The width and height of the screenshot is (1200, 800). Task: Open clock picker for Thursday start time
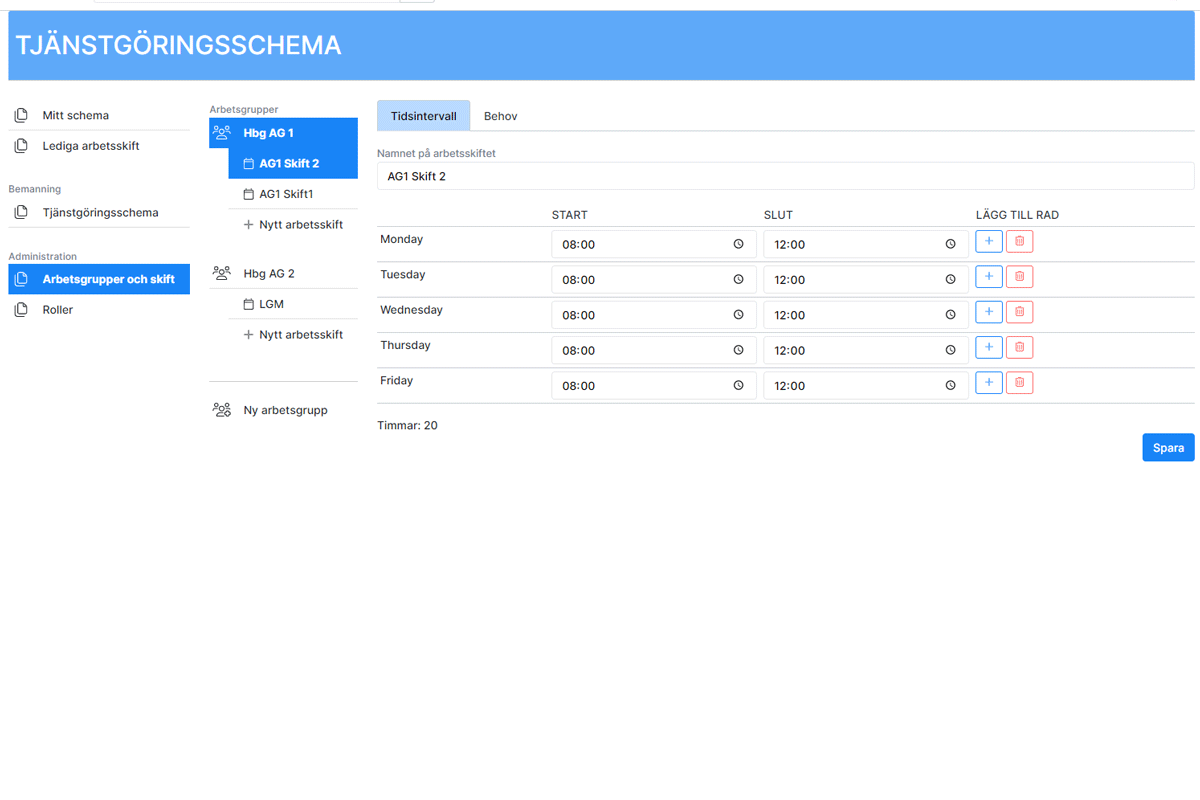tap(738, 350)
